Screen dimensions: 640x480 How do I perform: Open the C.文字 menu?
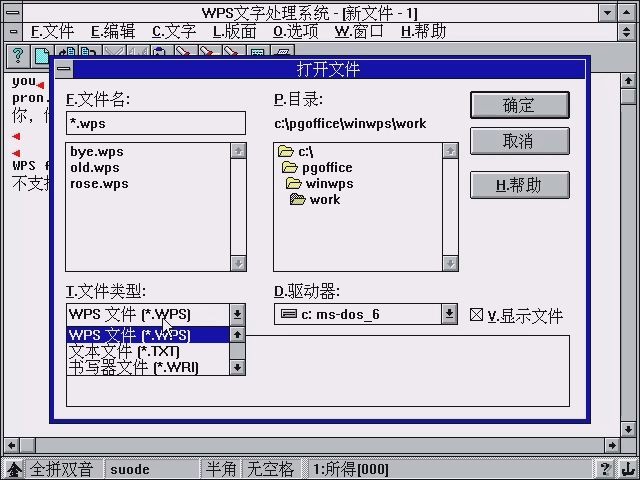(174, 31)
